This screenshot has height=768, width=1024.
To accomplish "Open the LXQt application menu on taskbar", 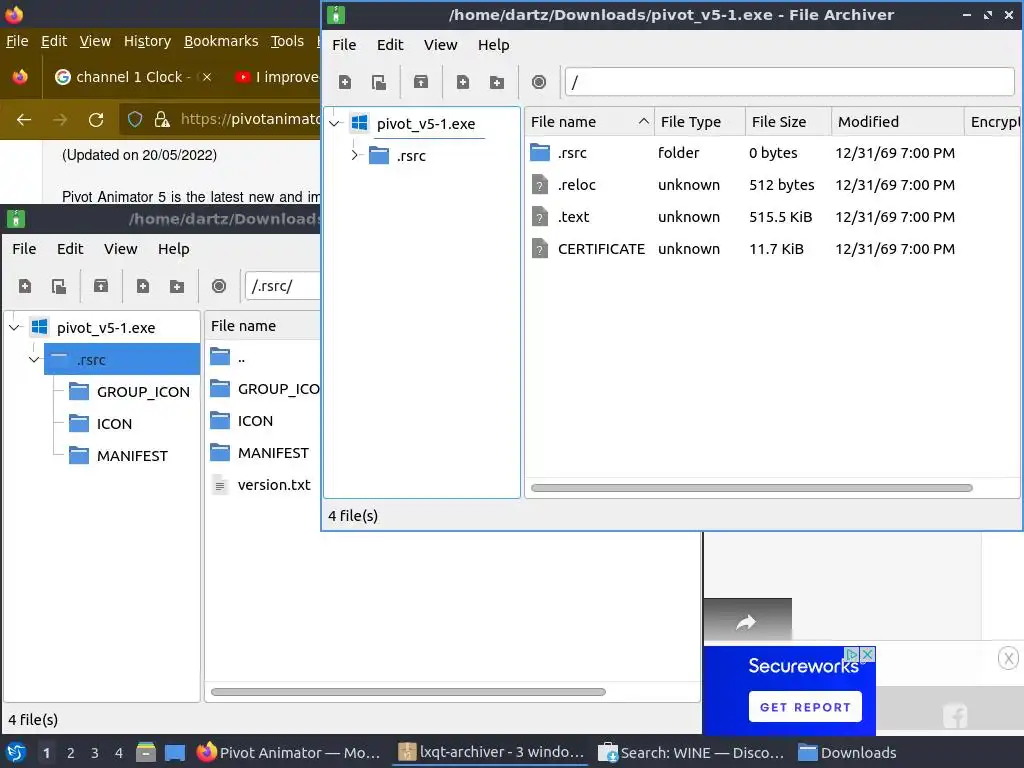I will point(16,753).
